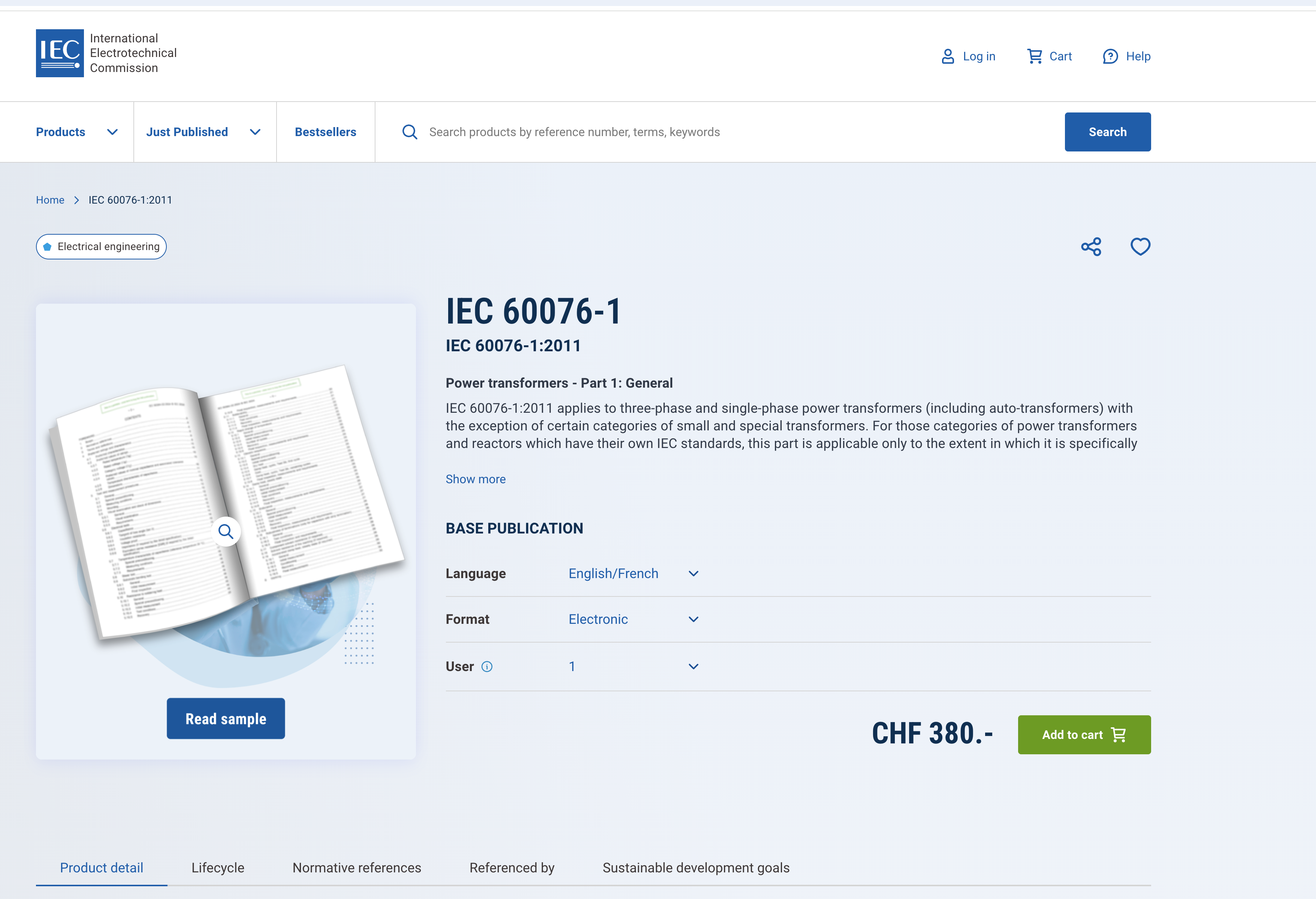Click the Add to cart button
The image size is (1316, 899).
tap(1084, 735)
